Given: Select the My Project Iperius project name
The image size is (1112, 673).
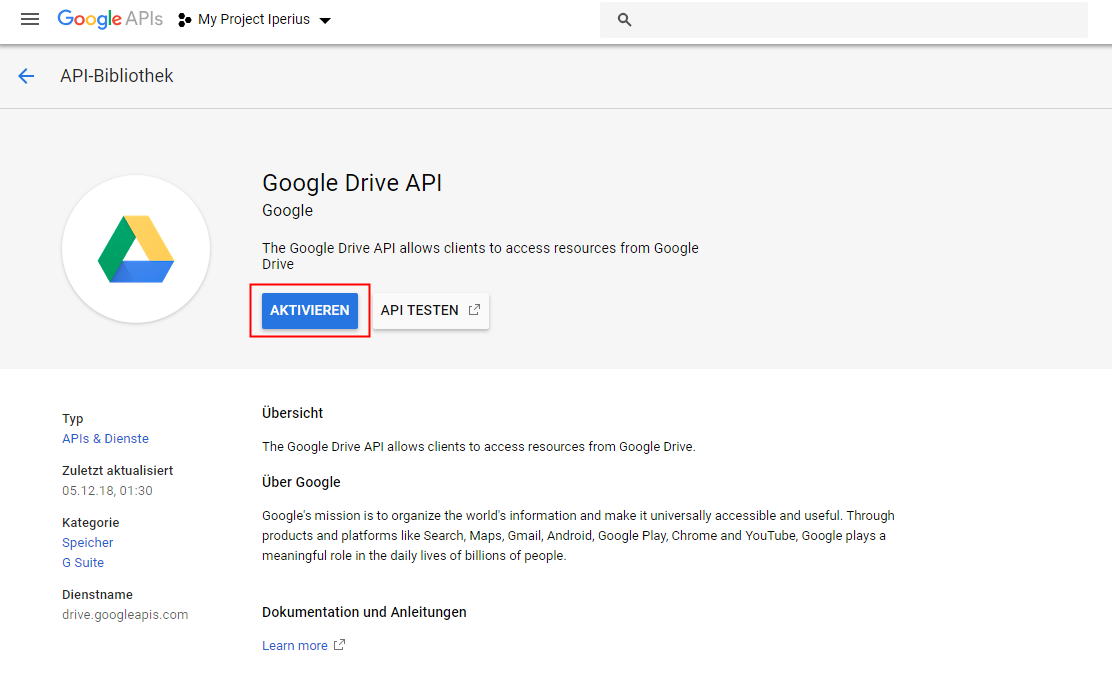Looking at the screenshot, I should 254,20.
